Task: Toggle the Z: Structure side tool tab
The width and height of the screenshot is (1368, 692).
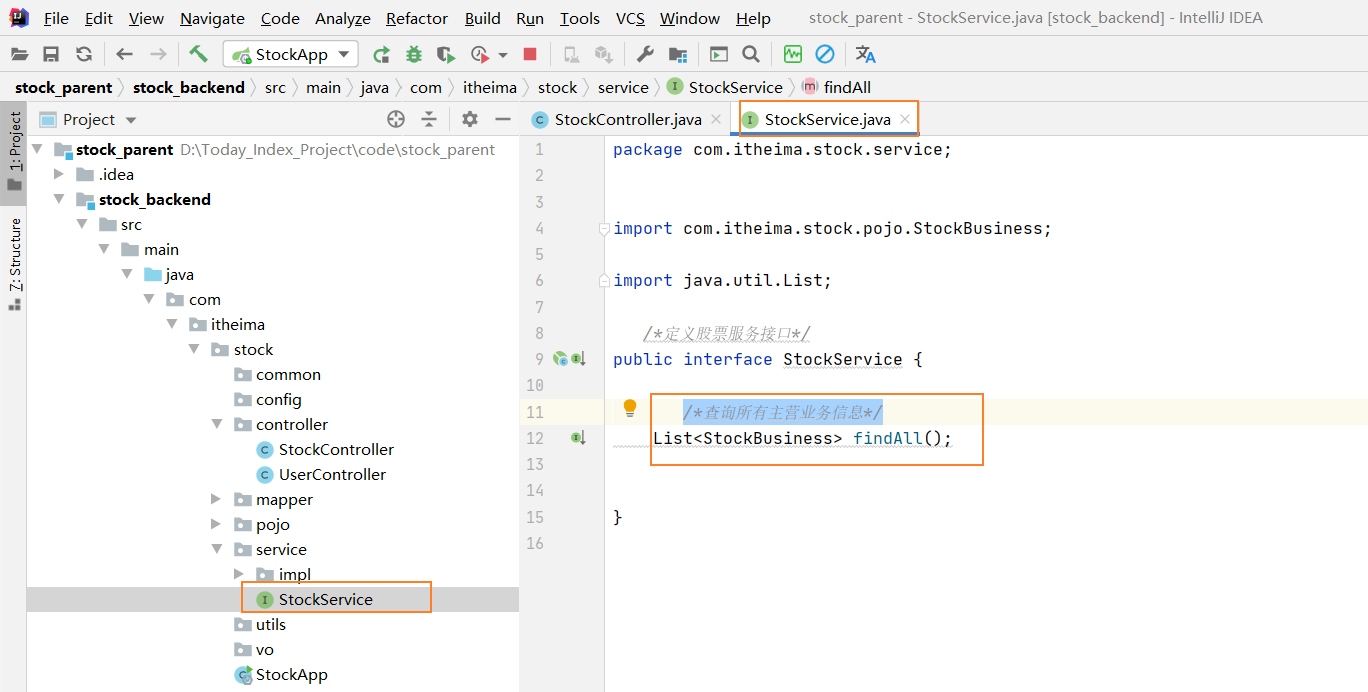Action: pyautogui.click(x=14, y=263)
